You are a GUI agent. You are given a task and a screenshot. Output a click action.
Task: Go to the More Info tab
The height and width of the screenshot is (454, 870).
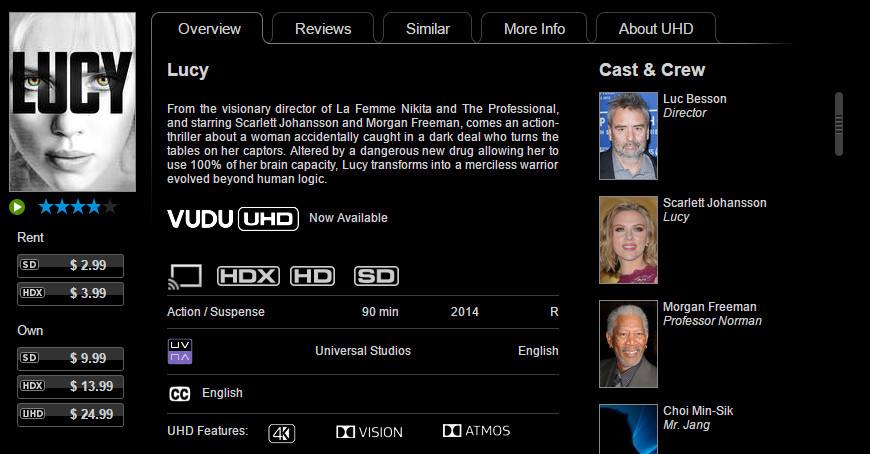click(x=534, y=29)
